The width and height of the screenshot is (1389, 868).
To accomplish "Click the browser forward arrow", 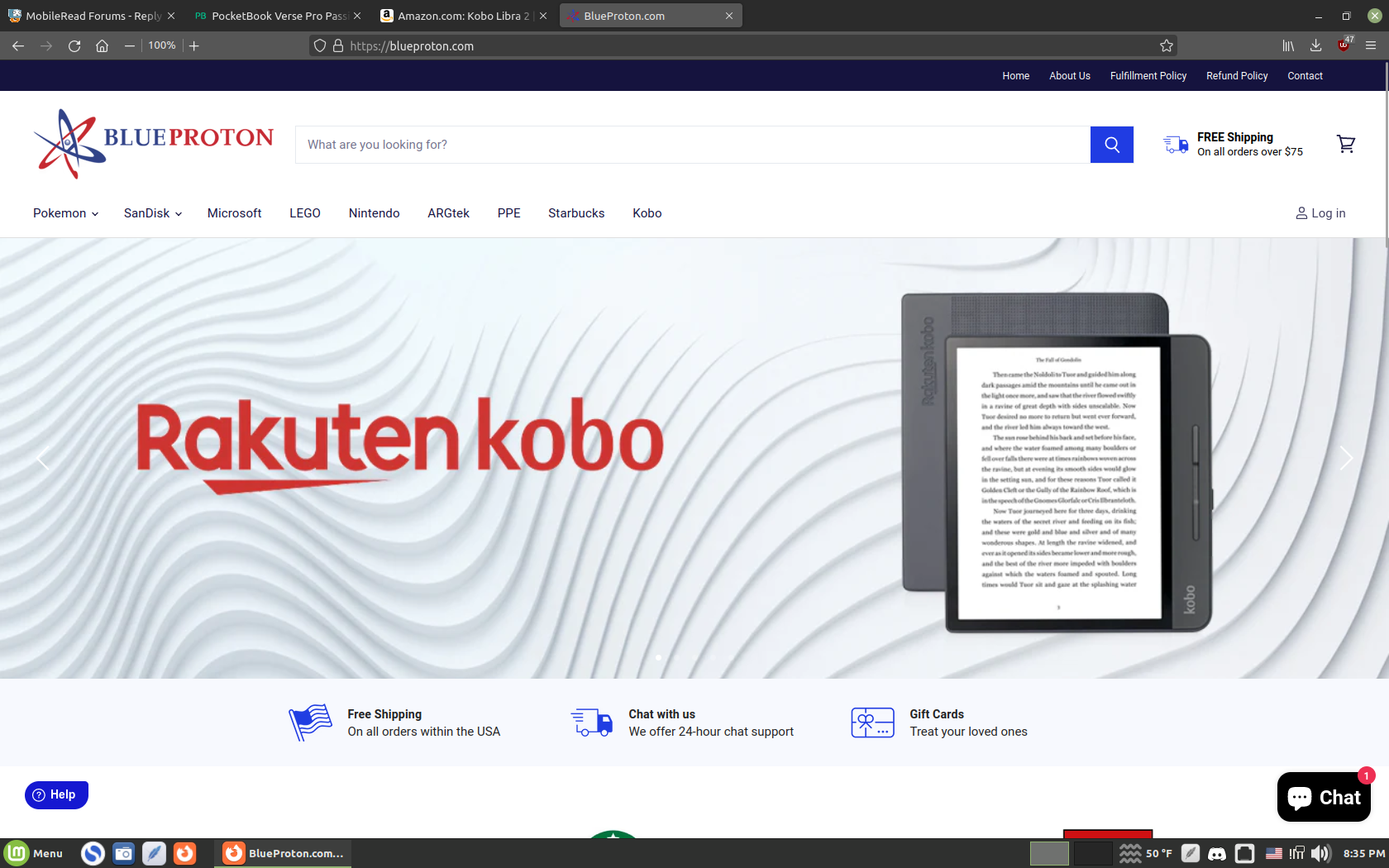I will (x=46, y=45).
